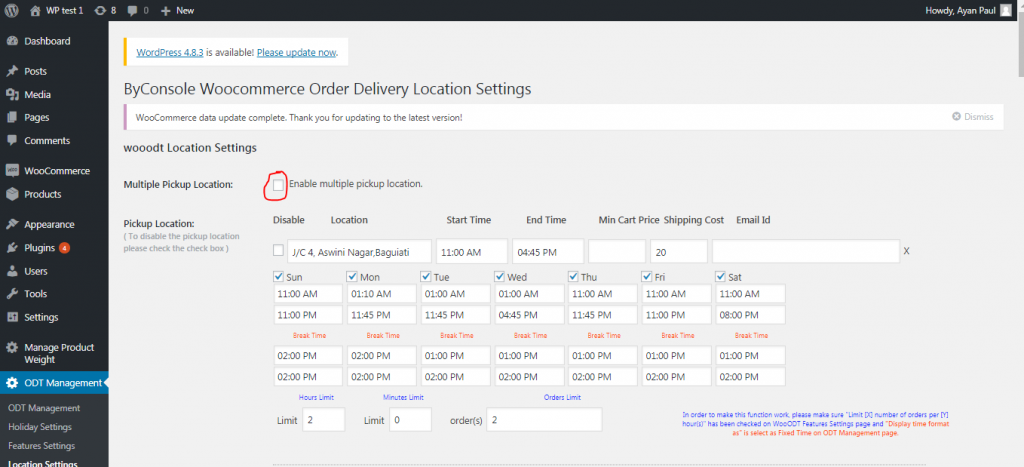1024x467 pixels.
Task: Click the Products box icon
Action: [12, 194]
